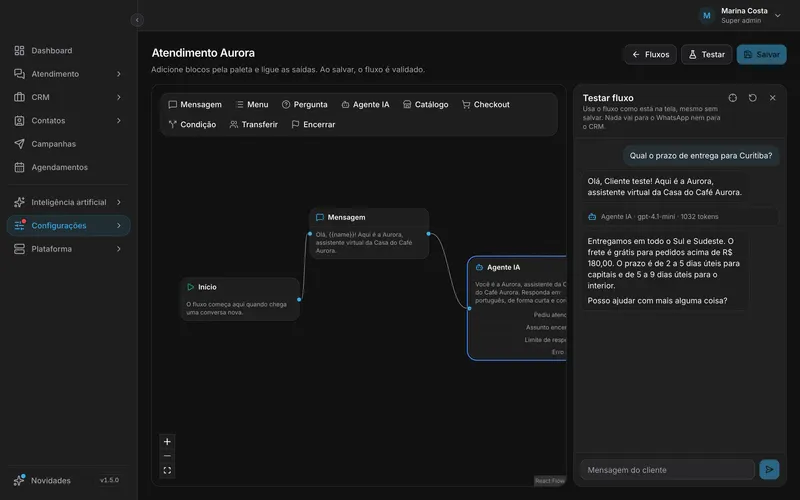Click the focus target icon in Testar fluxo
Image resolution: width=800 pixels, height=500 pixels.
click(x=733, y=98)
